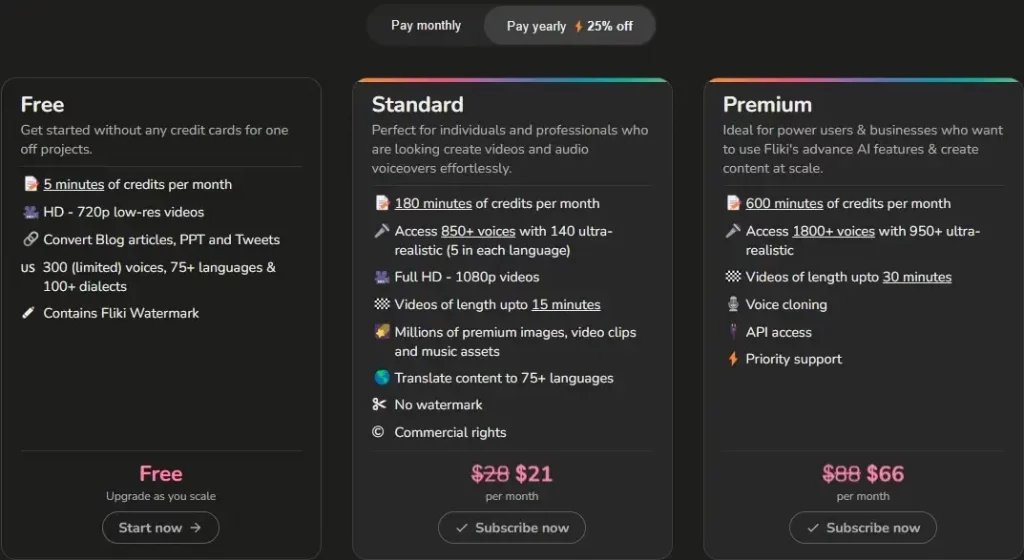Open the 180 minutes credits link
The height and width of the screenshot is (560, 1024).
[433, 203]
